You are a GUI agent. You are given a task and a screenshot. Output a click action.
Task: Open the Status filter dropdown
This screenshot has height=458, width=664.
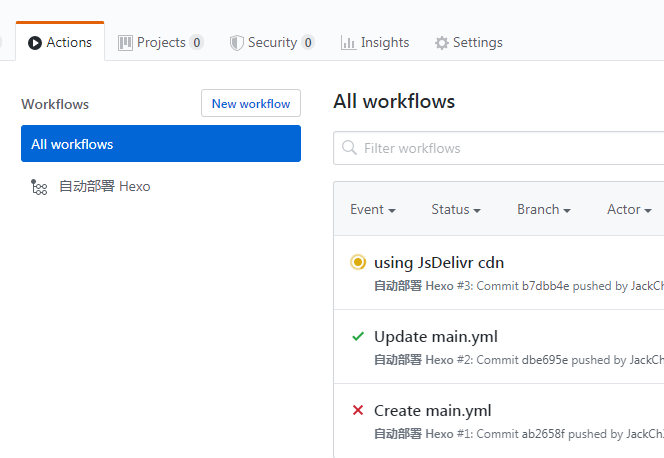coord(456,210)
